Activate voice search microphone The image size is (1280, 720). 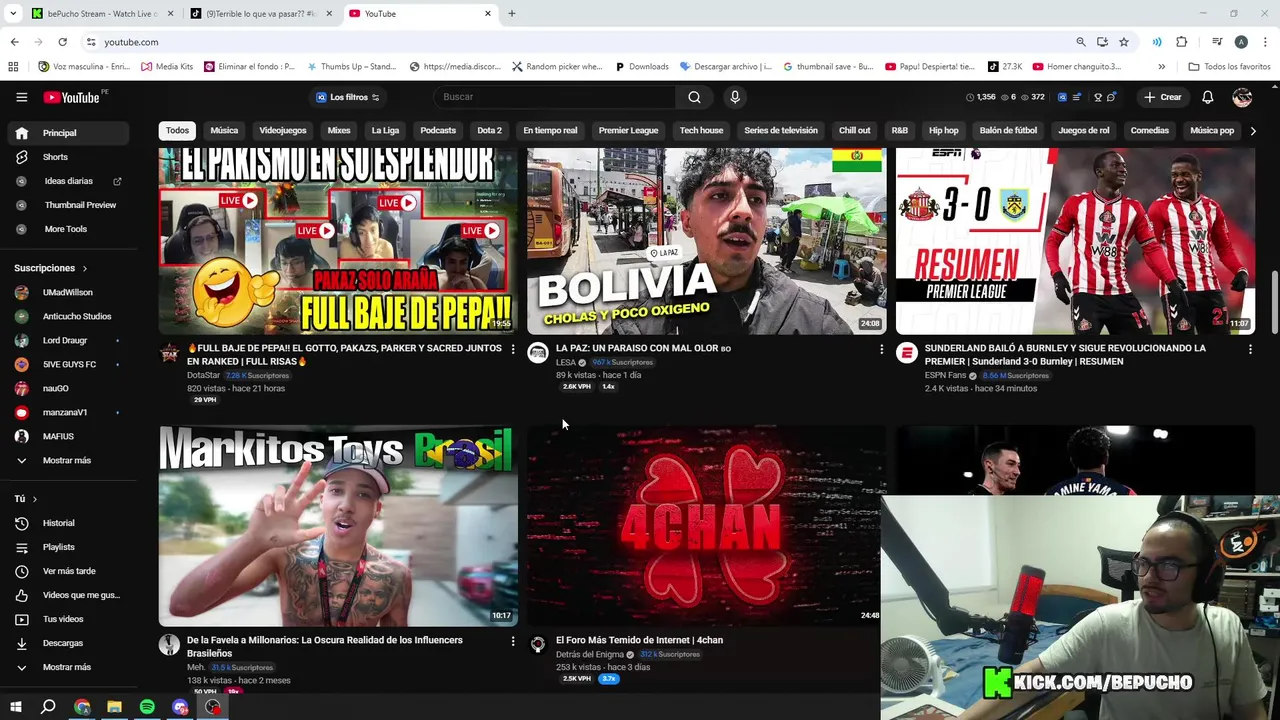tap(735, 97)
